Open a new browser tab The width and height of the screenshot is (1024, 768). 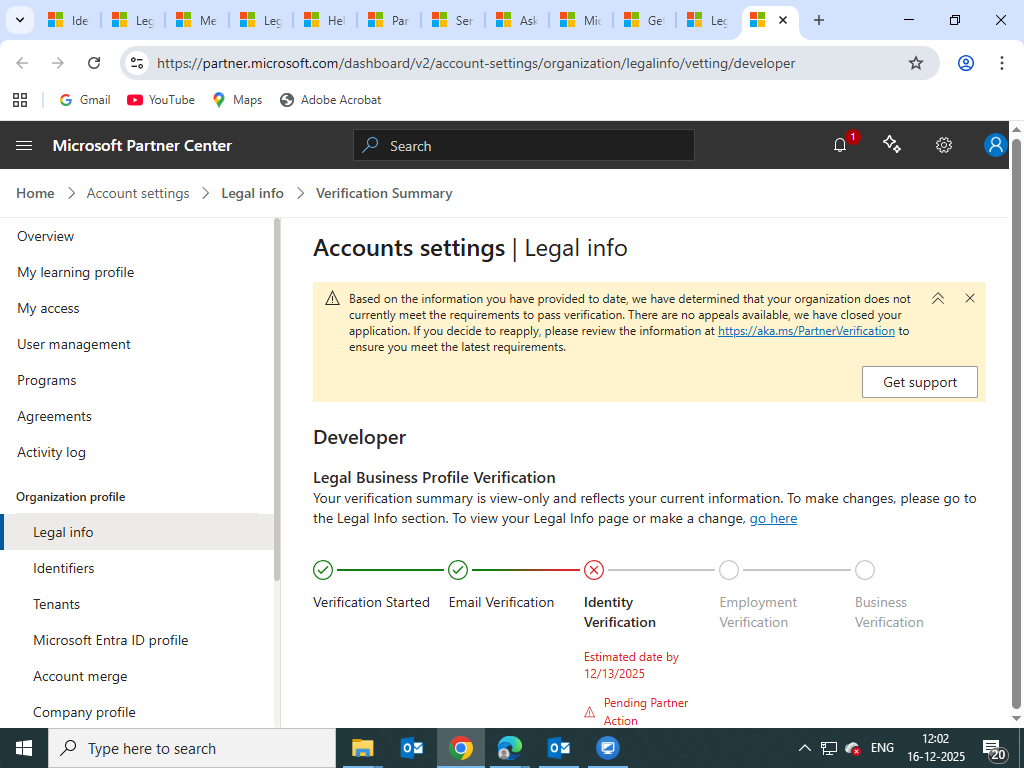[819, 20]
